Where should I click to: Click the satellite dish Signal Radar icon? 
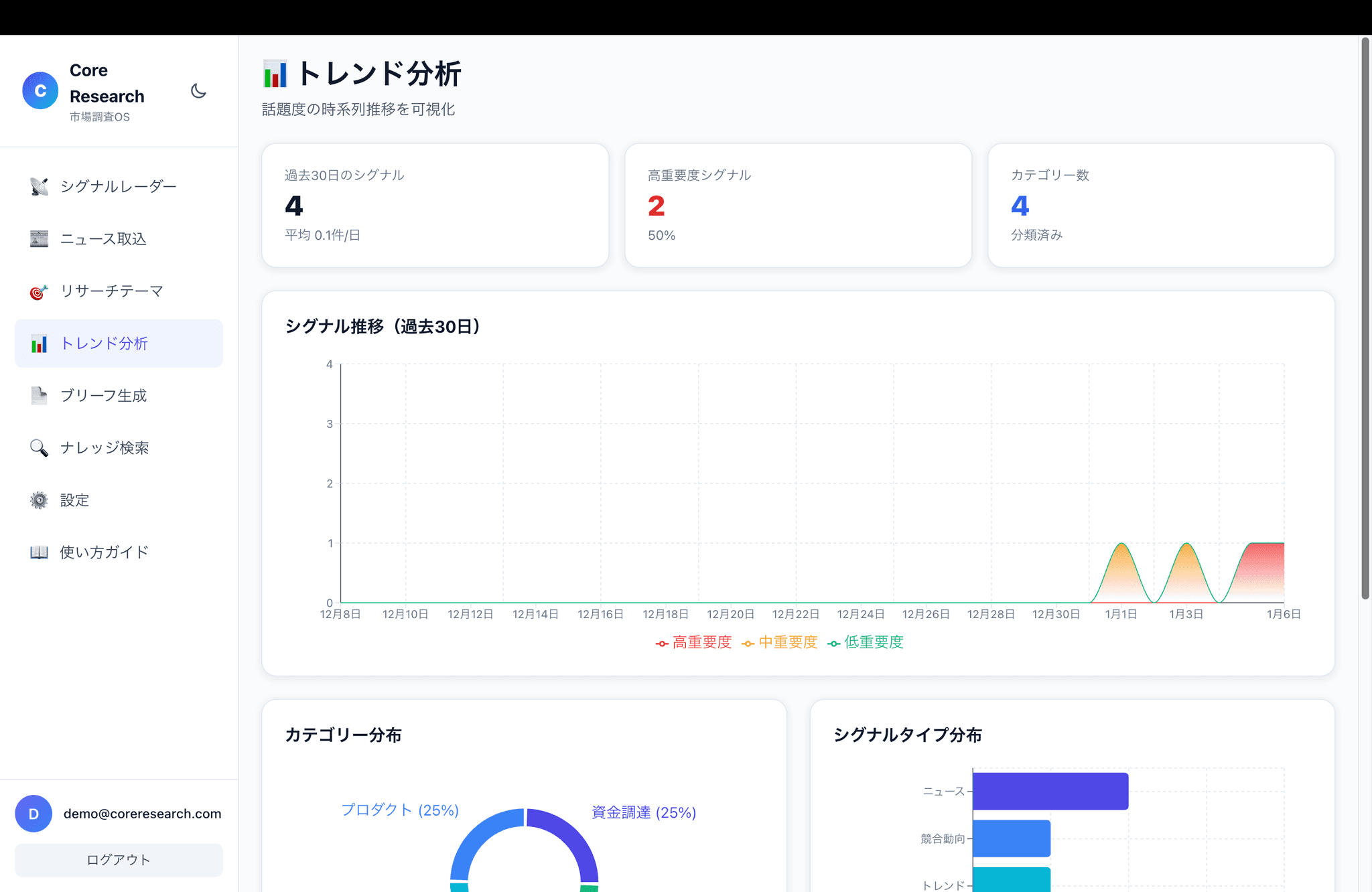click(39, 187)
